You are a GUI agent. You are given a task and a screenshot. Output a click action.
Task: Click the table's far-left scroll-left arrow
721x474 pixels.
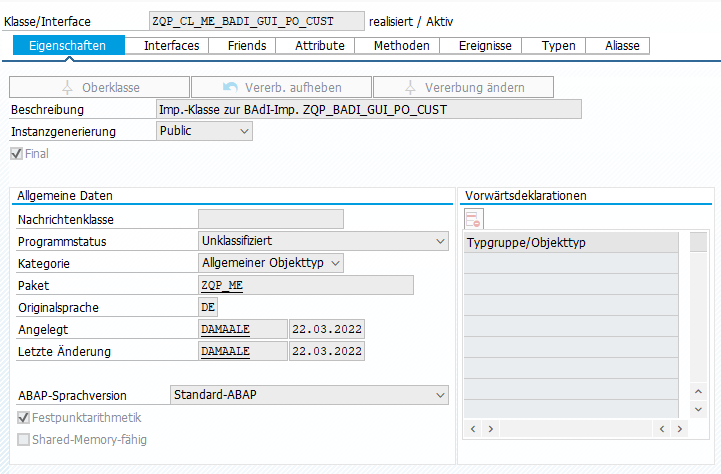(x=471, y=428)
